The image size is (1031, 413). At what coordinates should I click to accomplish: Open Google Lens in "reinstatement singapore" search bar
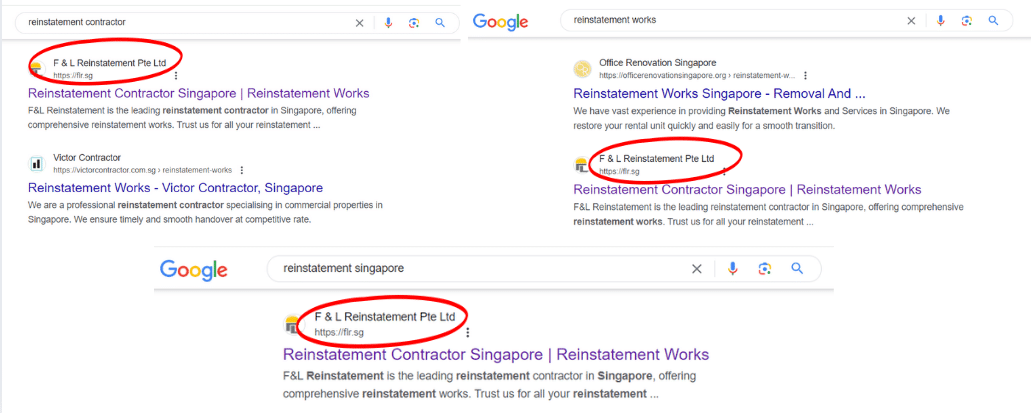click(764, 269)
